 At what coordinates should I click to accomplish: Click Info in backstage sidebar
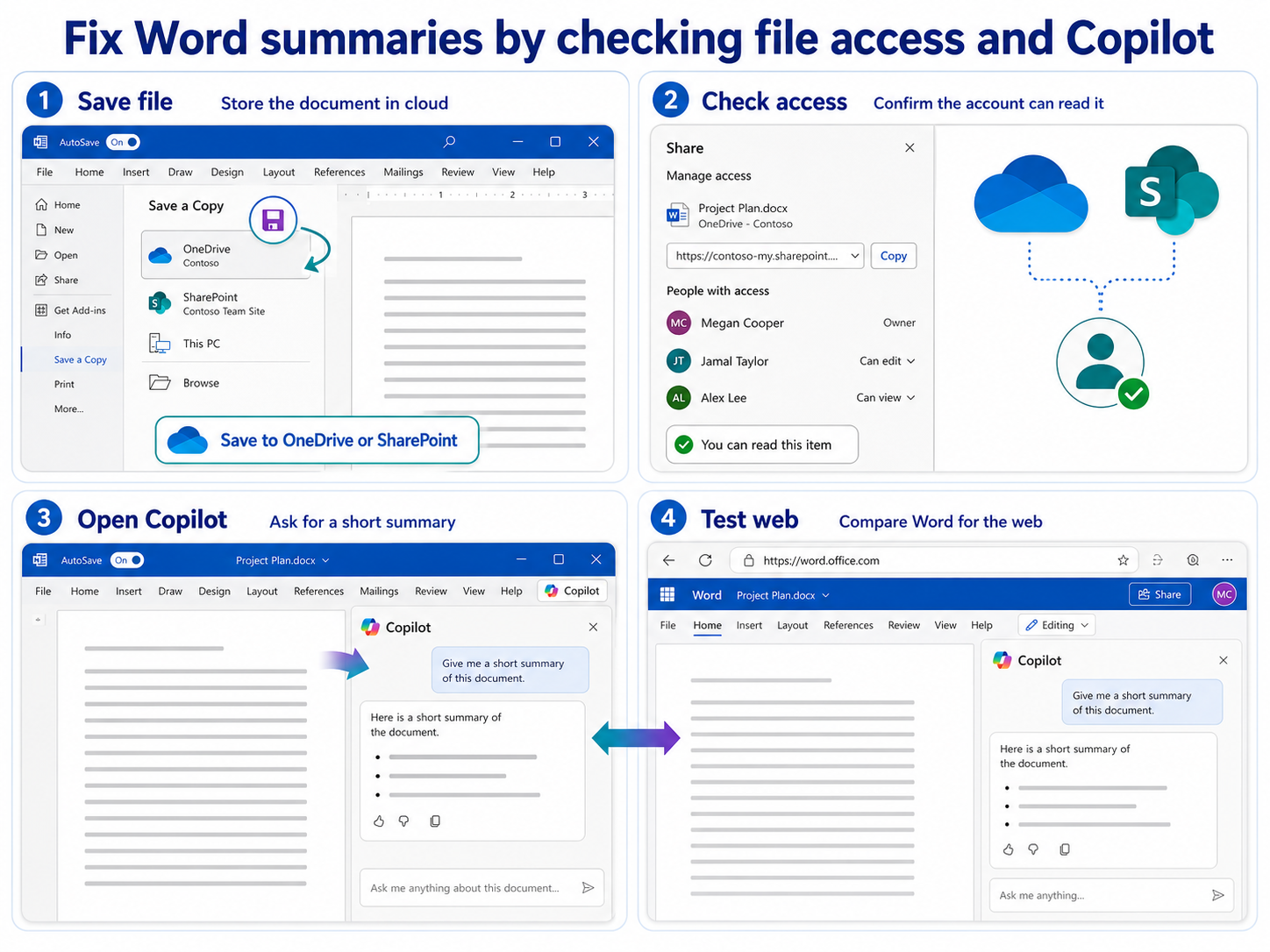click(x=62, y=335)
